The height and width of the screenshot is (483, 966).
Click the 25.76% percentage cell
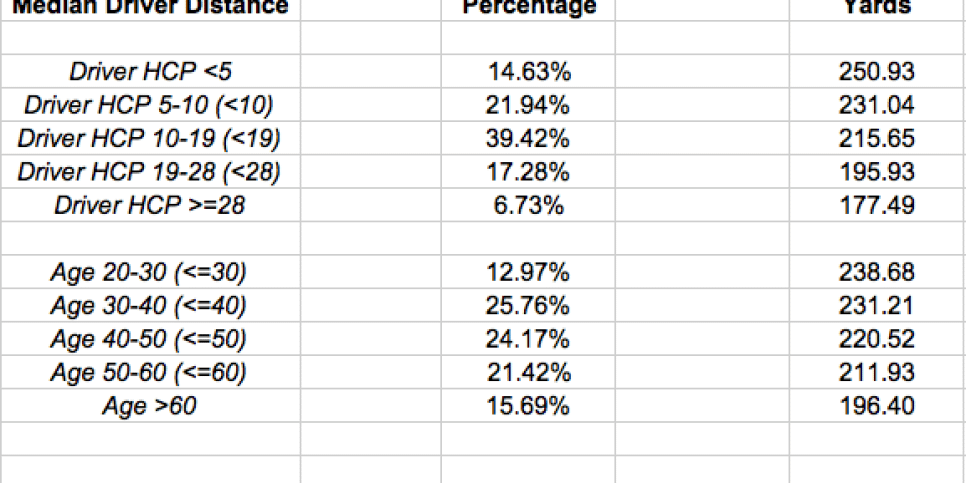click(528, 306)
